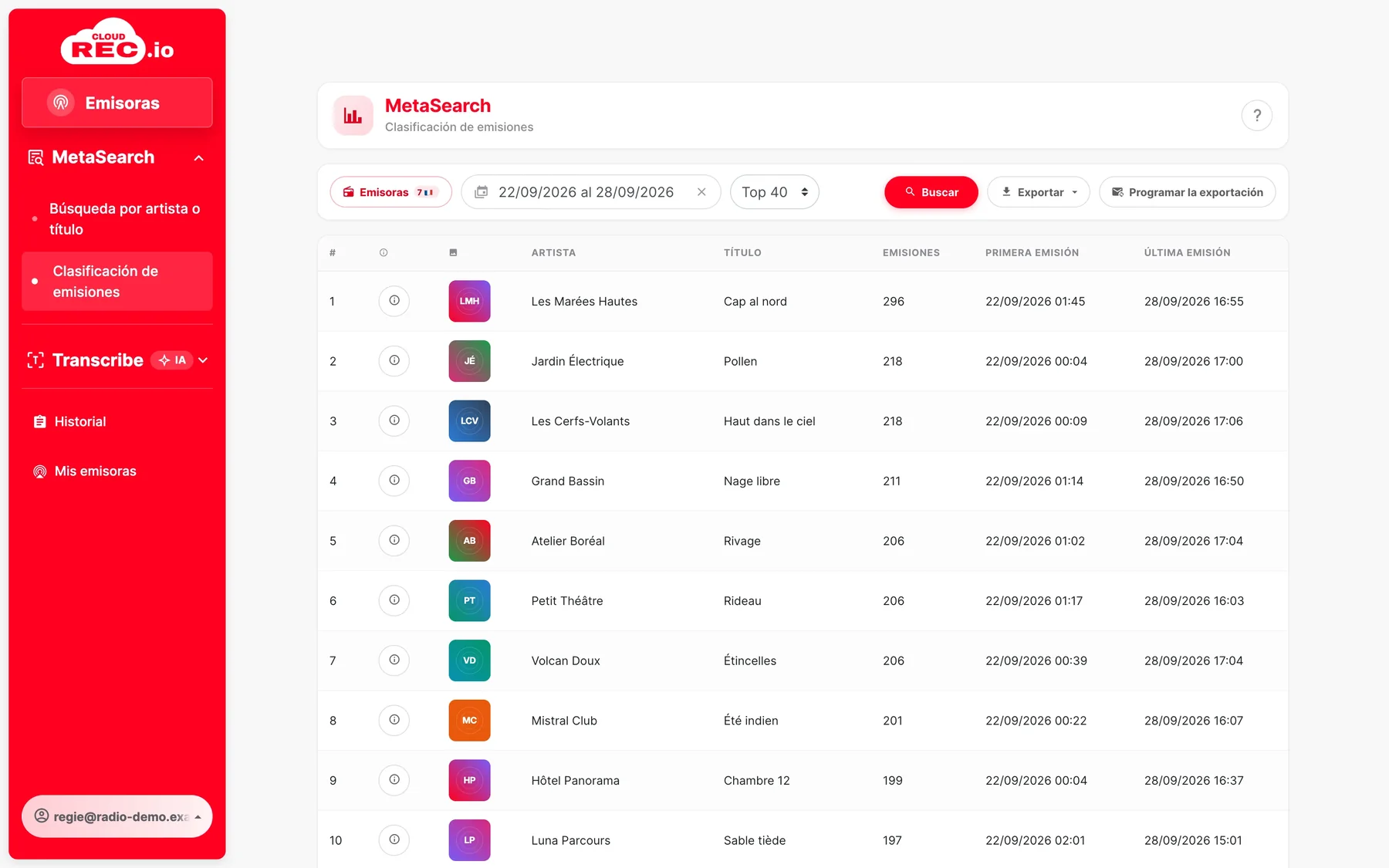Click the PRIMERA EMISIÓN column header
The image size is (1389, 868).
1032,253
